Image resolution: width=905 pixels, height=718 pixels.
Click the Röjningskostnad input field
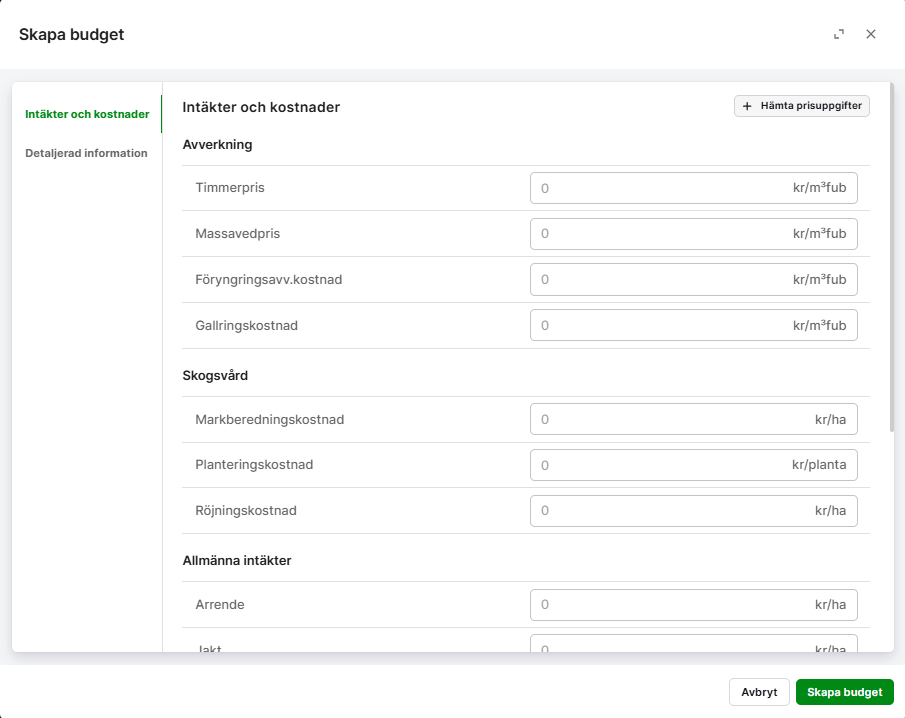660,511
